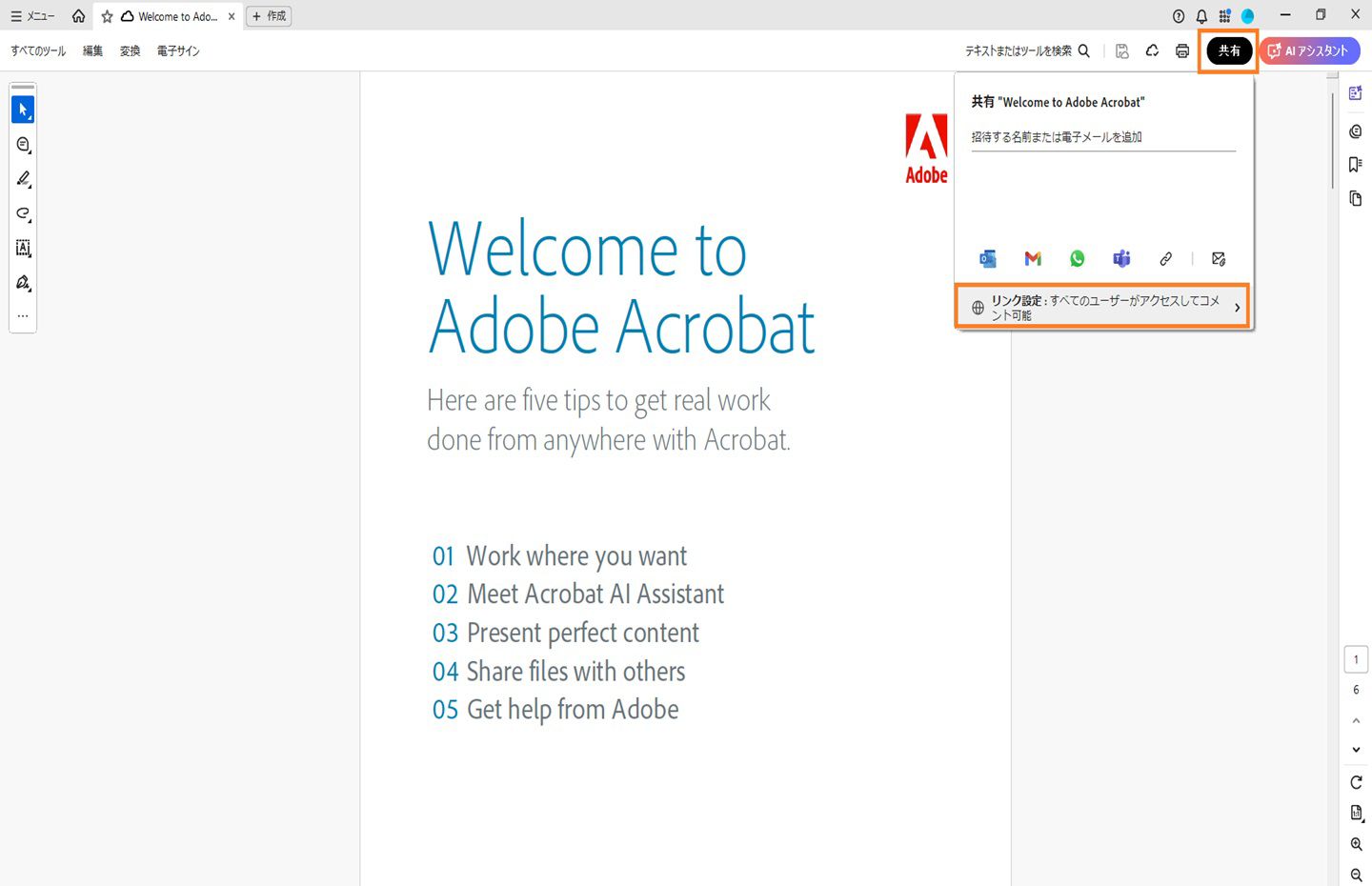Click "01 Work where you want" link

(559, 556)
